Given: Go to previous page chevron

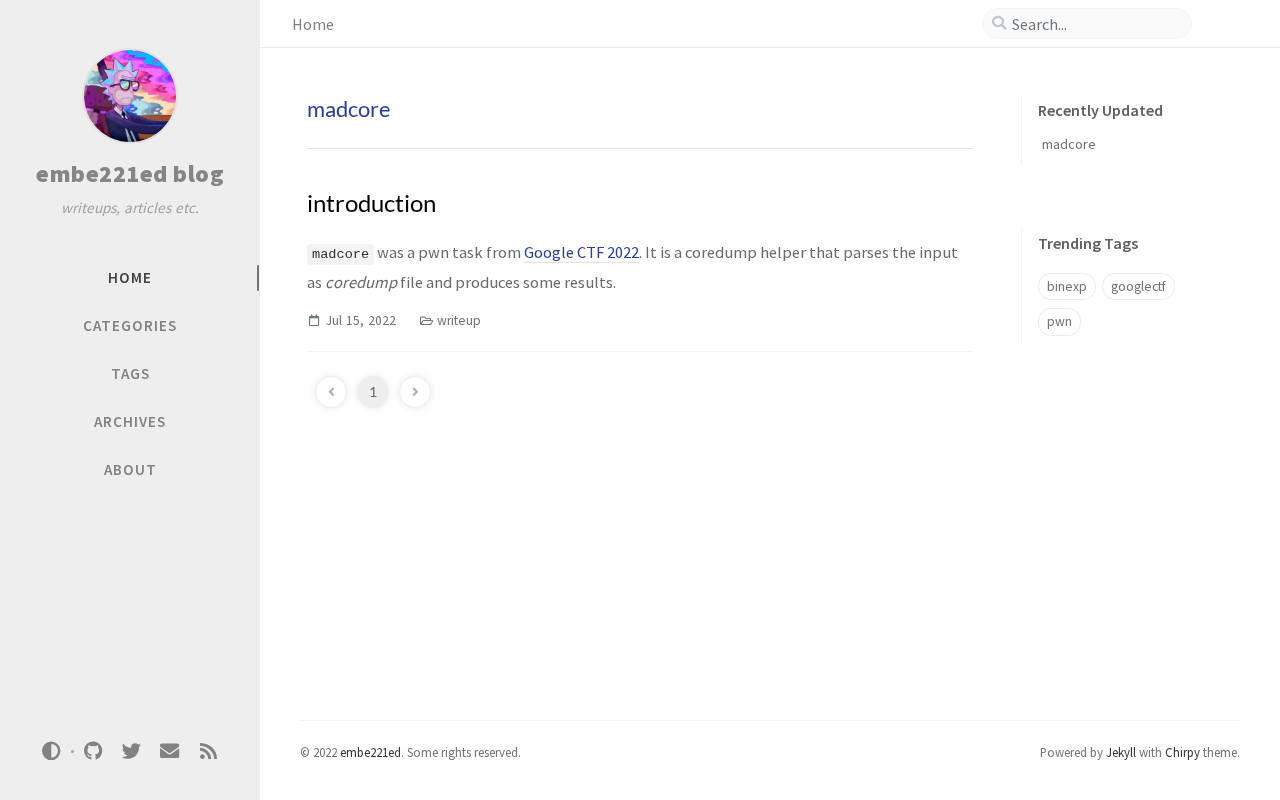Looking at the screenshot, I should pos(331,392).
